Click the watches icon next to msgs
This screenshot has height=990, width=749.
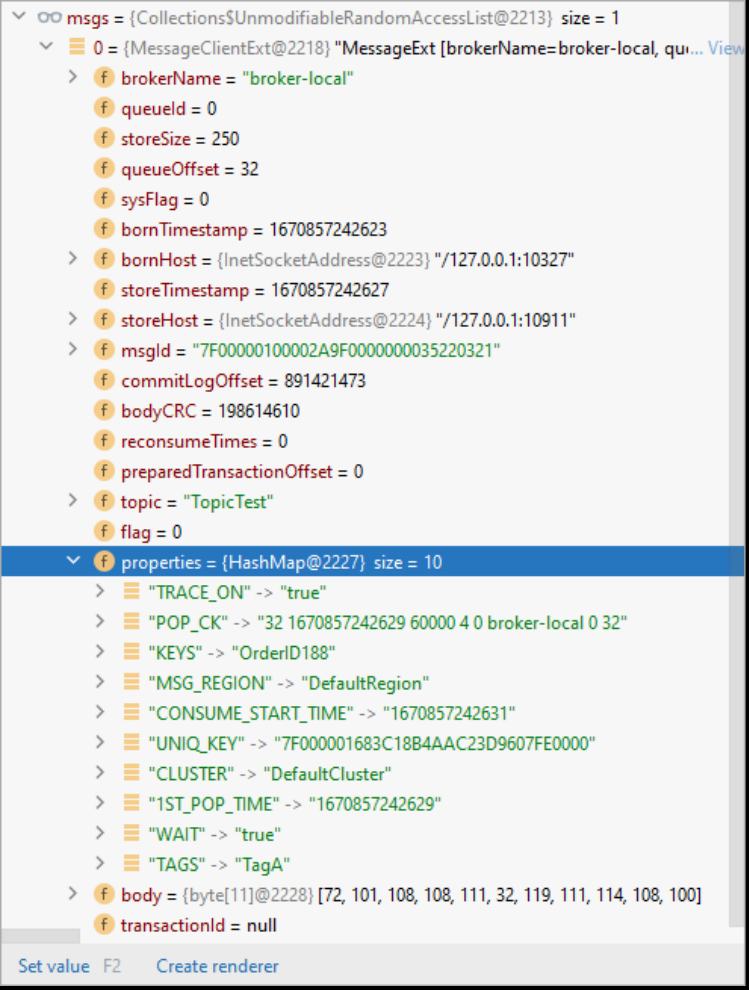50,17
